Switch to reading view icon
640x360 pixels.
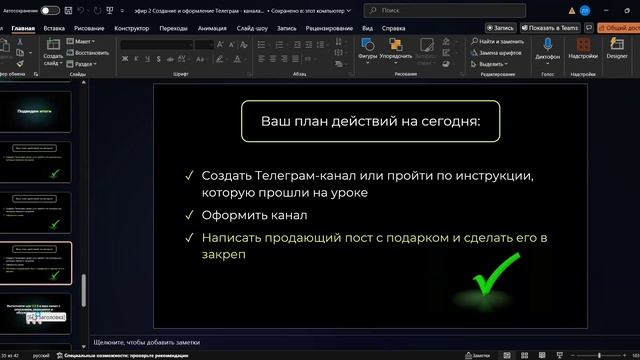click(542, 356)
